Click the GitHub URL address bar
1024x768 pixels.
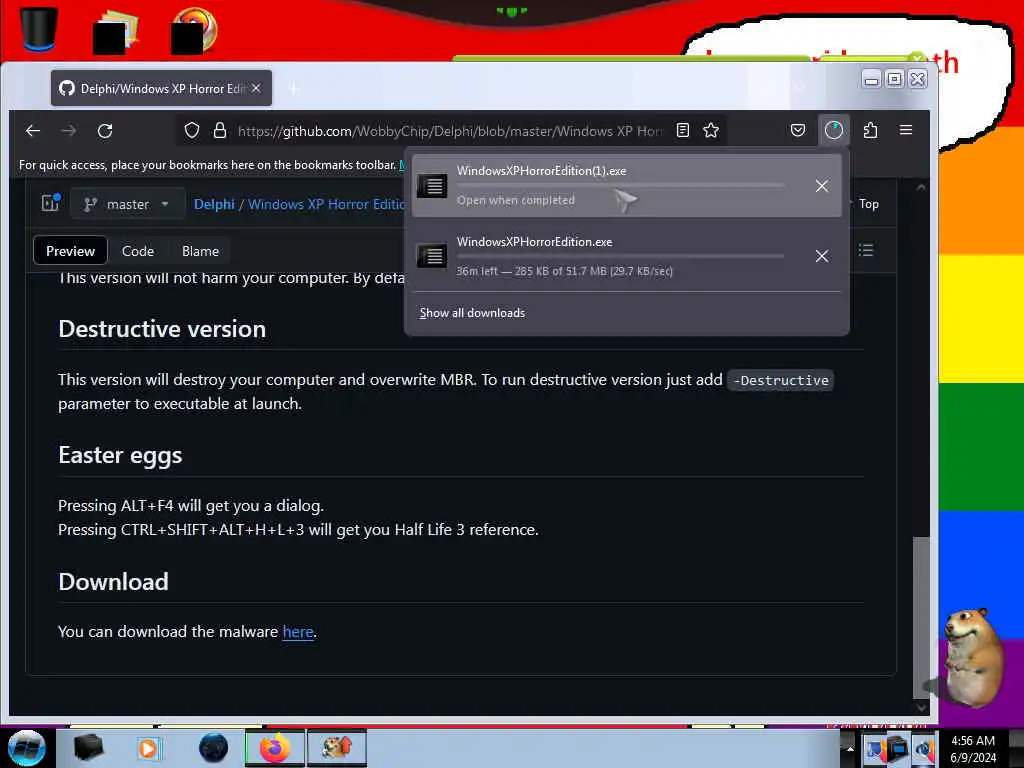[449, 131]
